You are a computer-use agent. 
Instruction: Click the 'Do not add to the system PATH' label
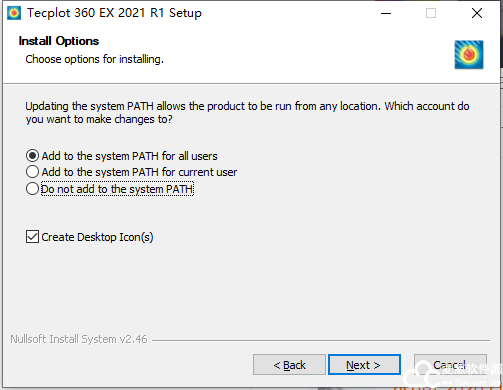117,189
